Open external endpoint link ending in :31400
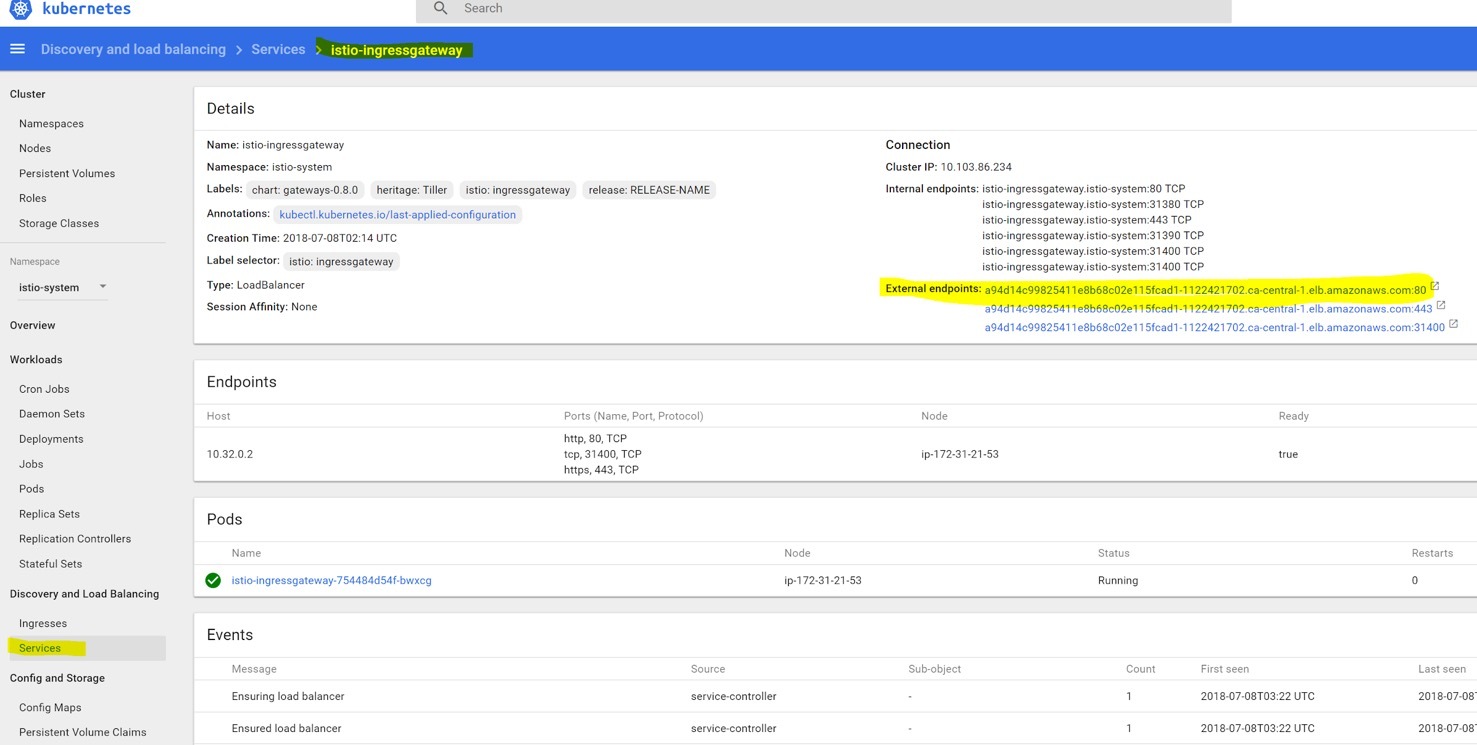 click(1215, 327)
